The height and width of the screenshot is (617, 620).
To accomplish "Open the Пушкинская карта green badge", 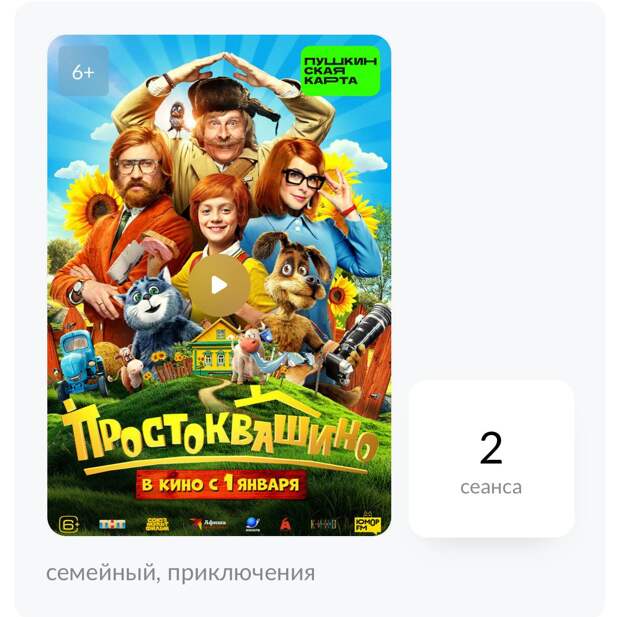I will (x=340, y=71).
